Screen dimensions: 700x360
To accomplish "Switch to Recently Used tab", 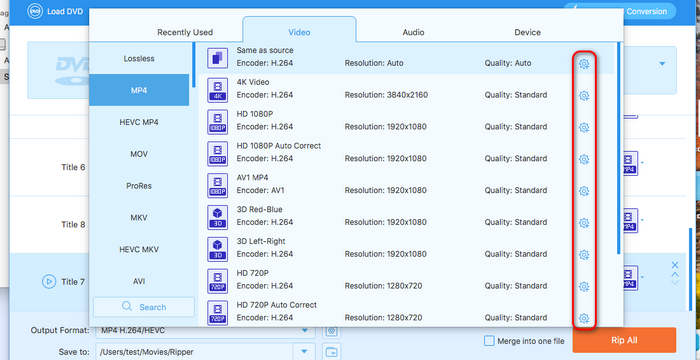I will click(185, 32).
